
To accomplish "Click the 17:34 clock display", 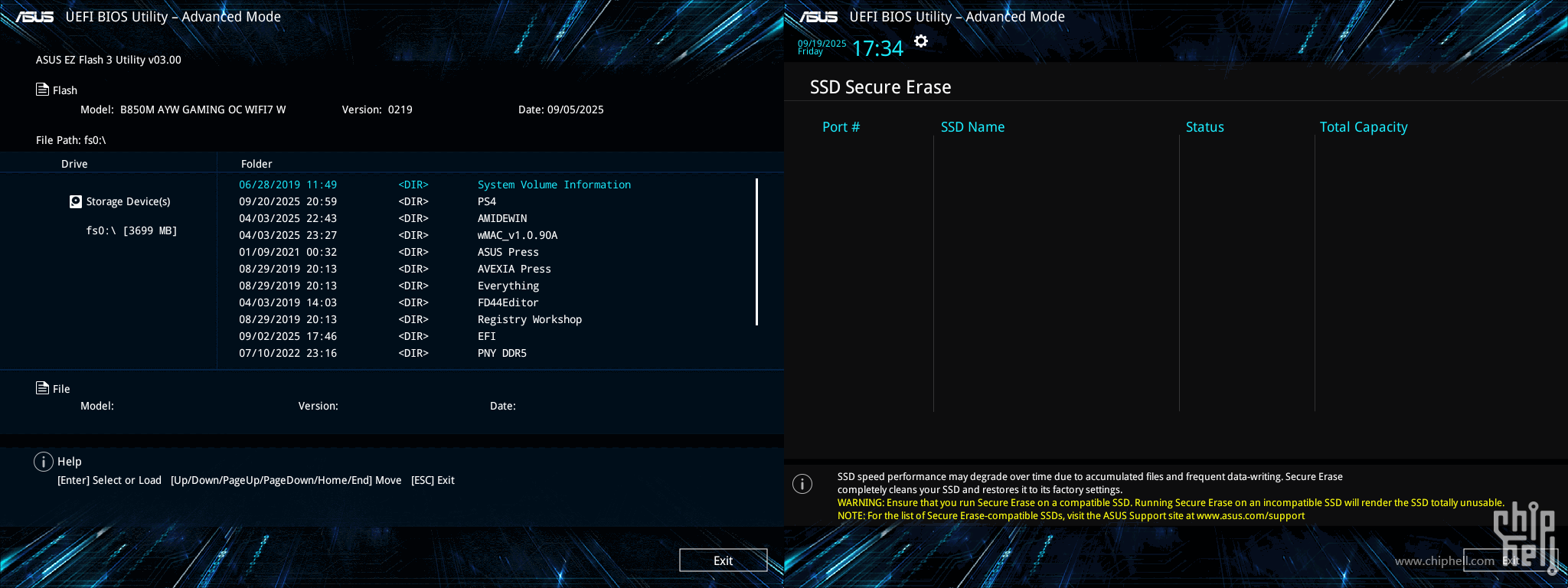I will click(877, 49).
